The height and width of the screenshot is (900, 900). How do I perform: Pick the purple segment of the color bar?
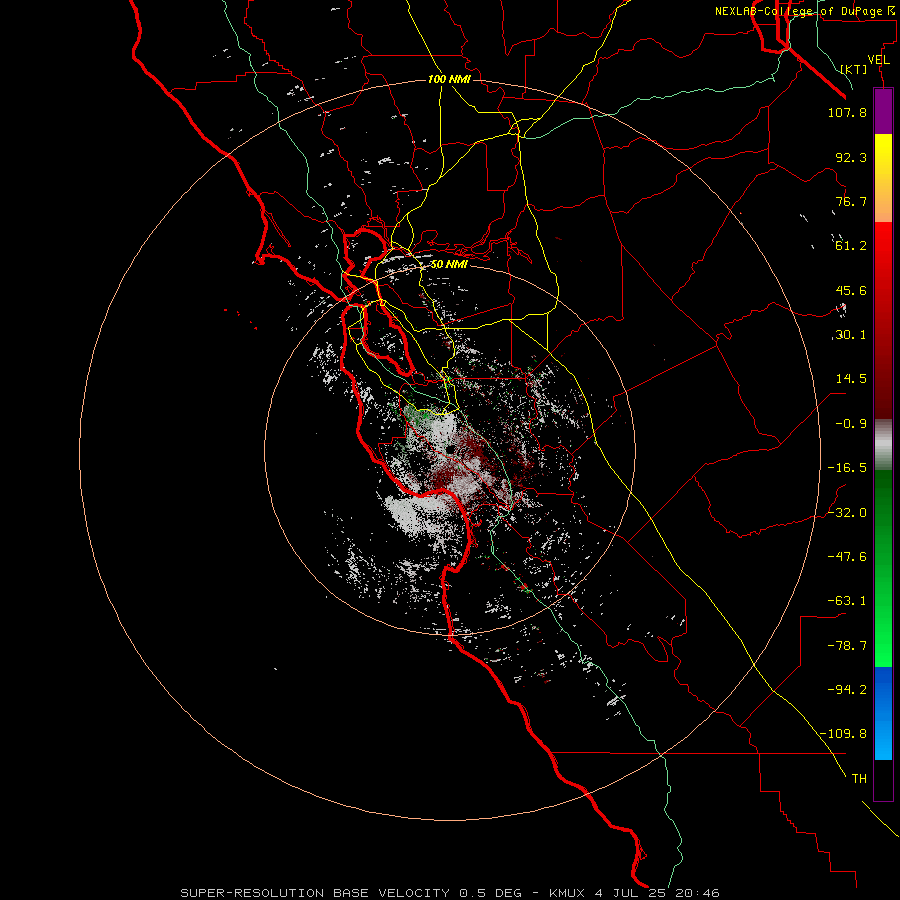click(883, 112)
